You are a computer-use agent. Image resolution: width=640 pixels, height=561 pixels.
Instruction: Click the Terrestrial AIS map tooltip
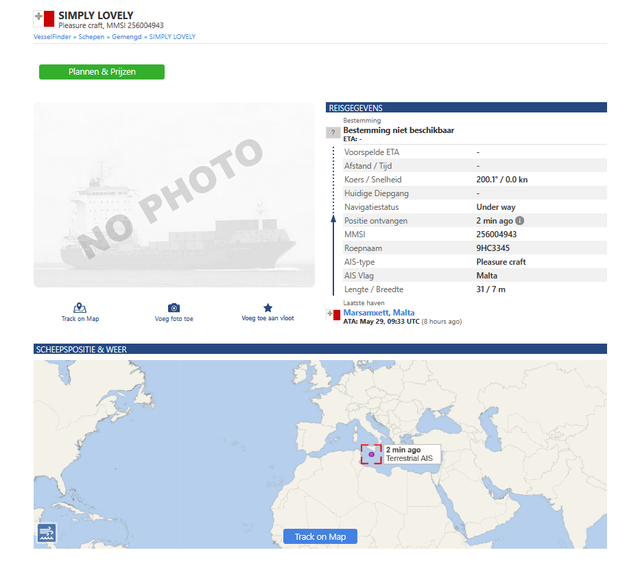412,454
